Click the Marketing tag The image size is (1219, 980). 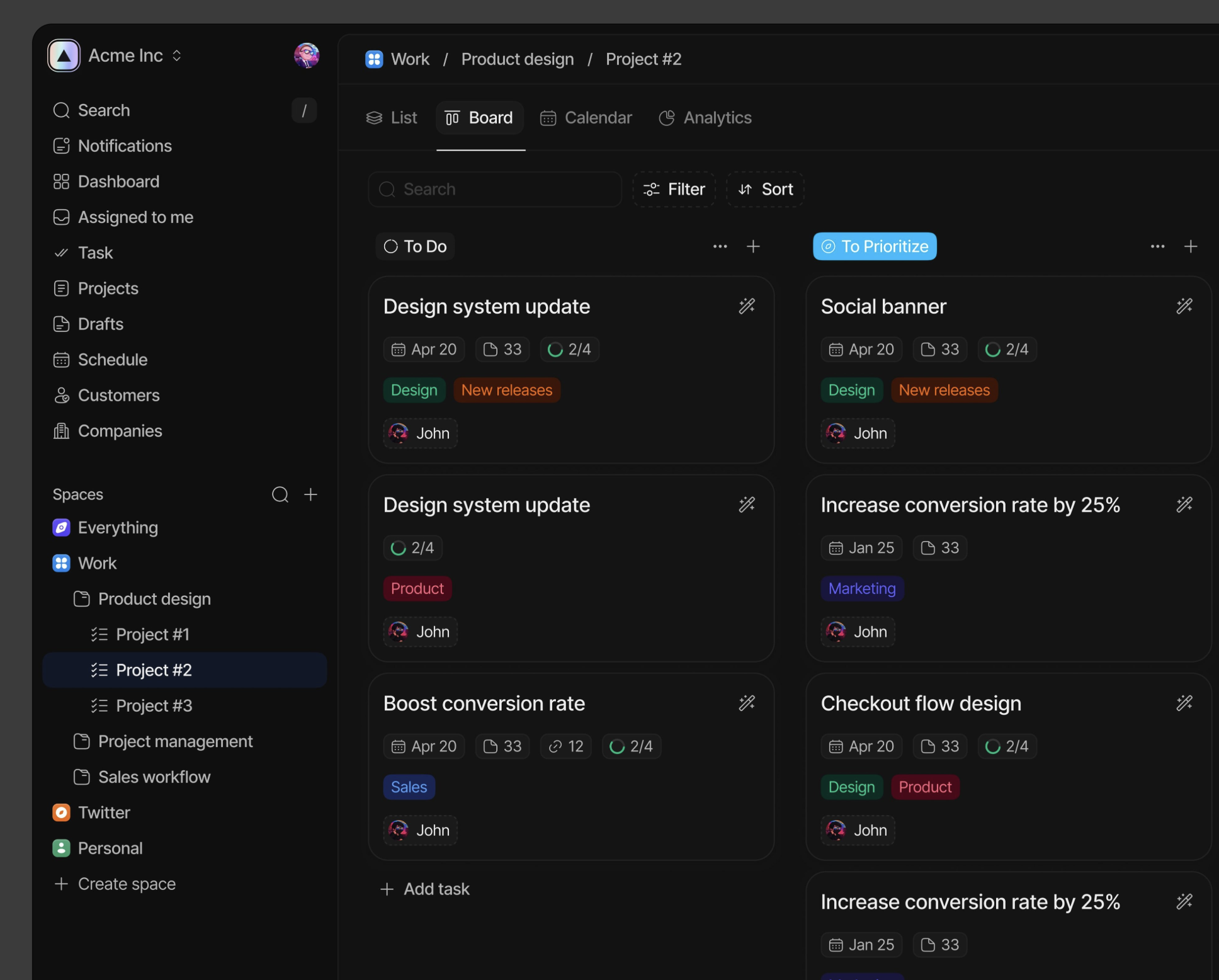pyautogui.click(x=862, y=589)
